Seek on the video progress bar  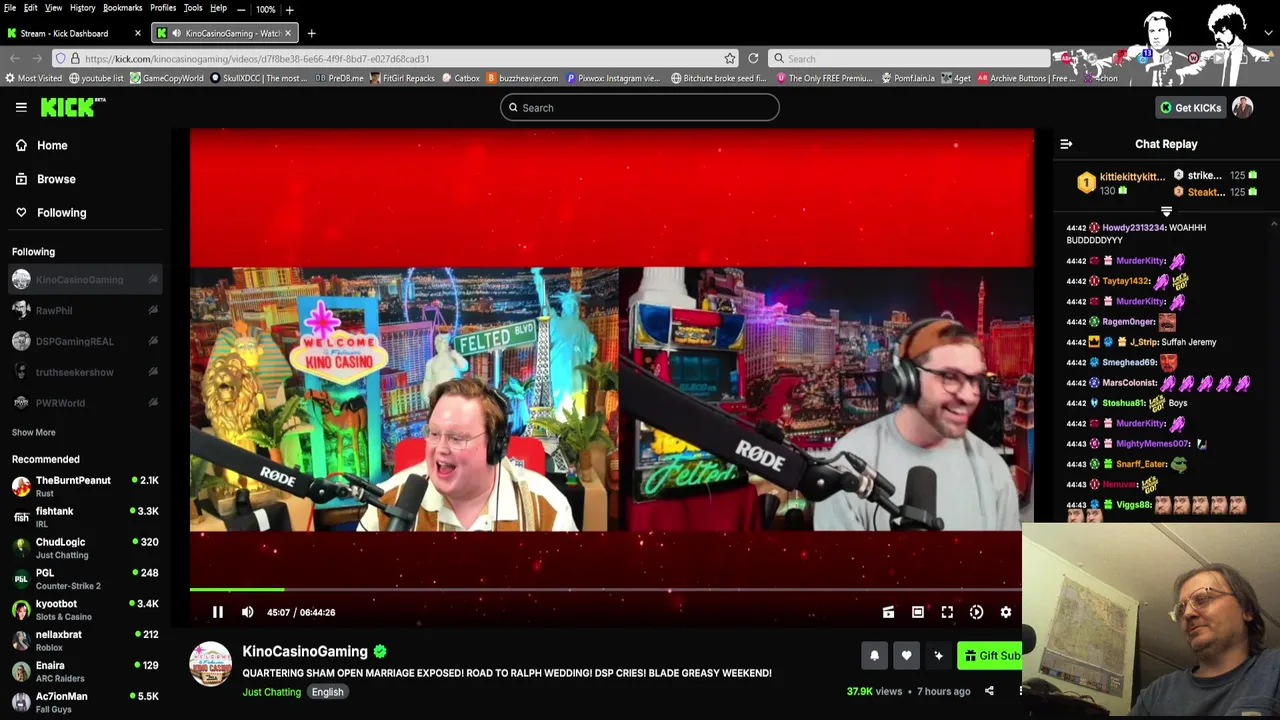point(606,590)
